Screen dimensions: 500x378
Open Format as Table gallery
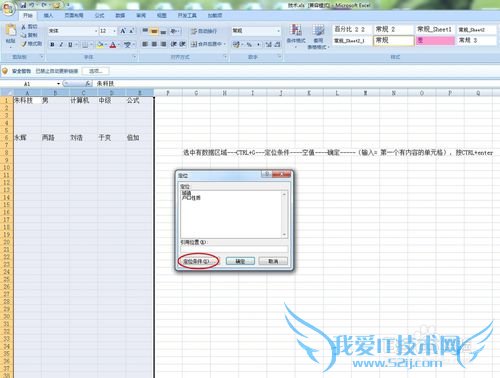[318, 37]
